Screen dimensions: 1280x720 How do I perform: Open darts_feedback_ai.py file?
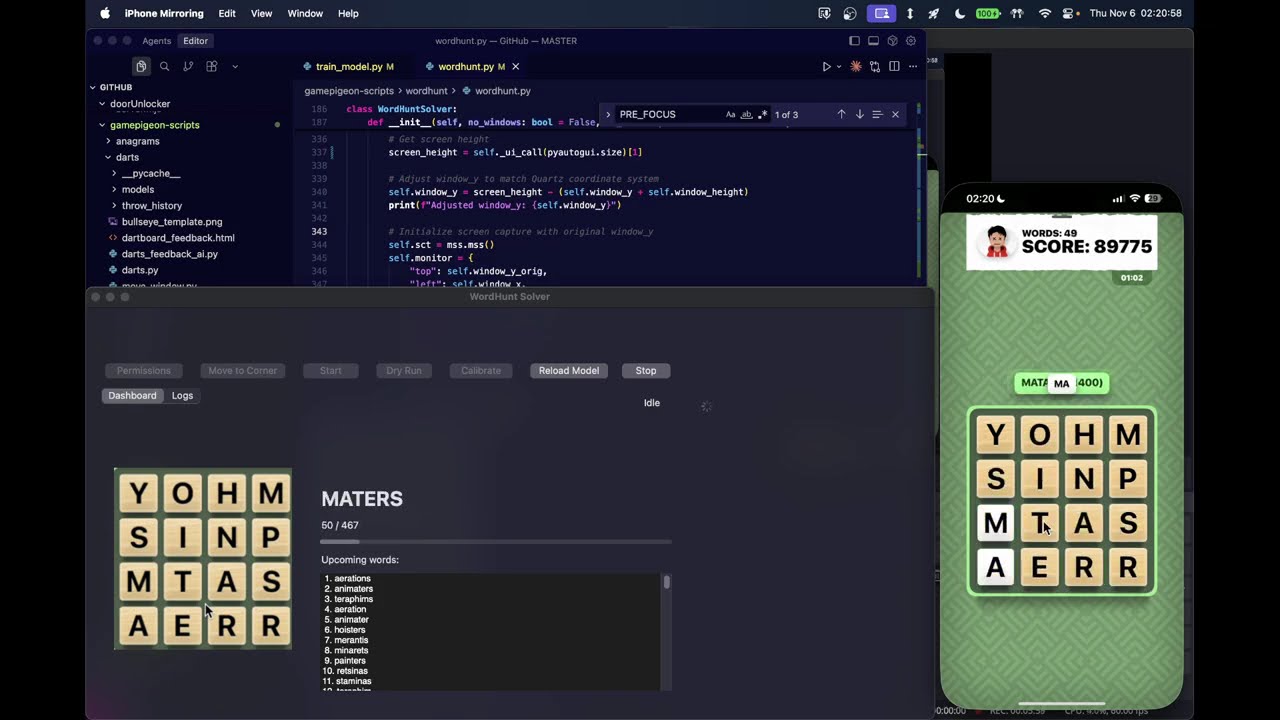pyautogui.click(x=169, y=254)
